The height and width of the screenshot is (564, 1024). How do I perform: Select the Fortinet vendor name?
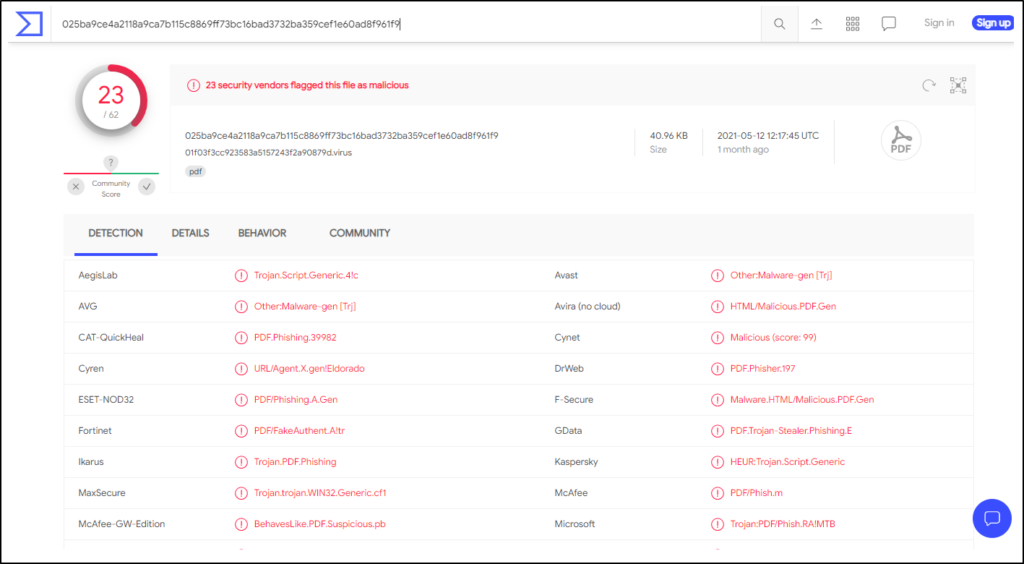click(x=95, y=431)
